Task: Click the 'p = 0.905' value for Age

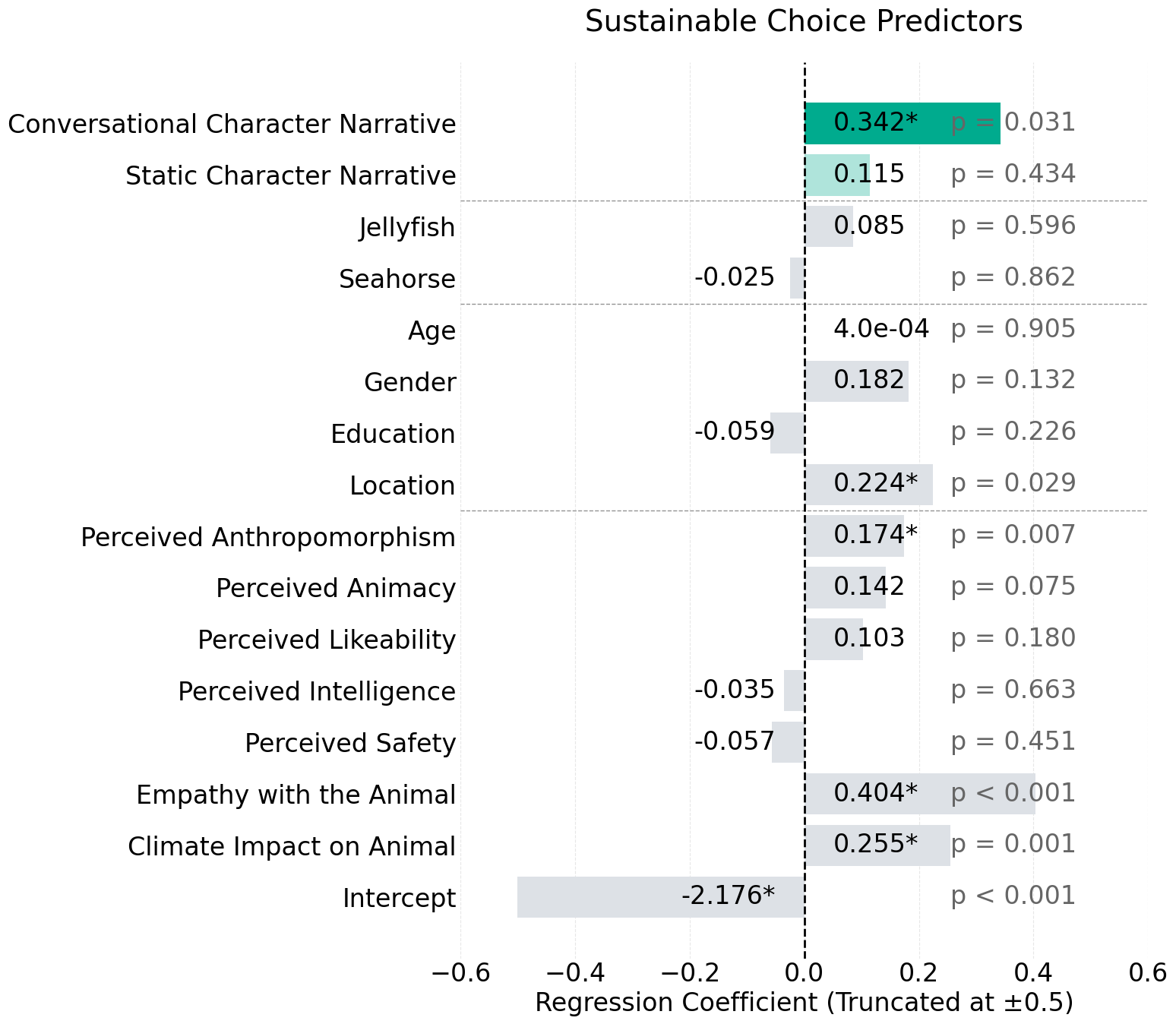Action: pyautogui.click(x=1013, y=329)
